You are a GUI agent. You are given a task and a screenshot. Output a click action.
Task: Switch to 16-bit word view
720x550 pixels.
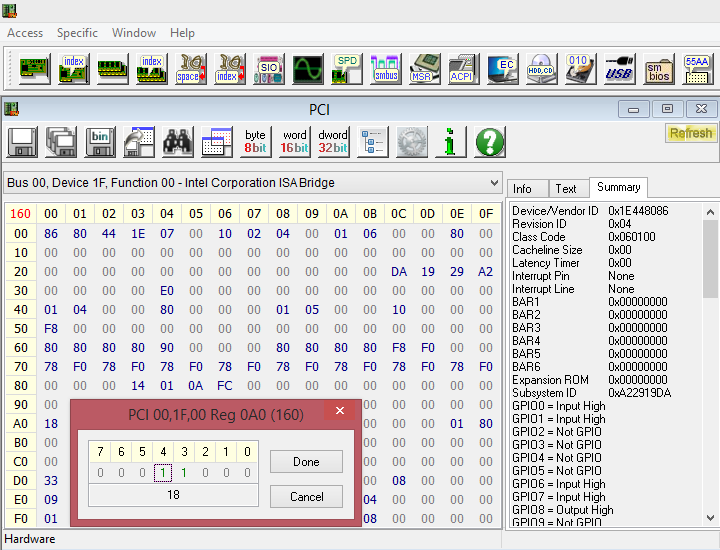[294, 142]
